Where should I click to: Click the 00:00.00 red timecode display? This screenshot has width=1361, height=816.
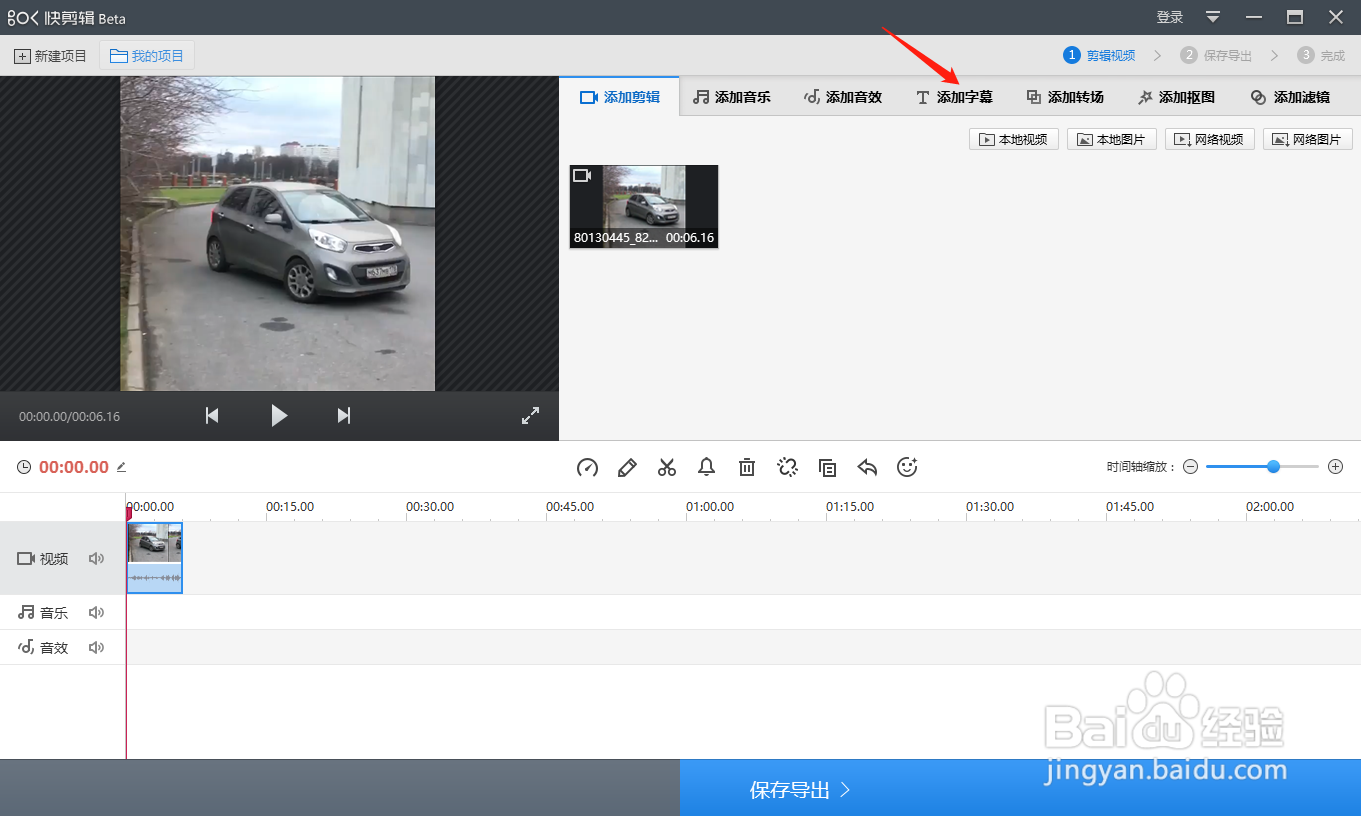(x=73, y=467)
